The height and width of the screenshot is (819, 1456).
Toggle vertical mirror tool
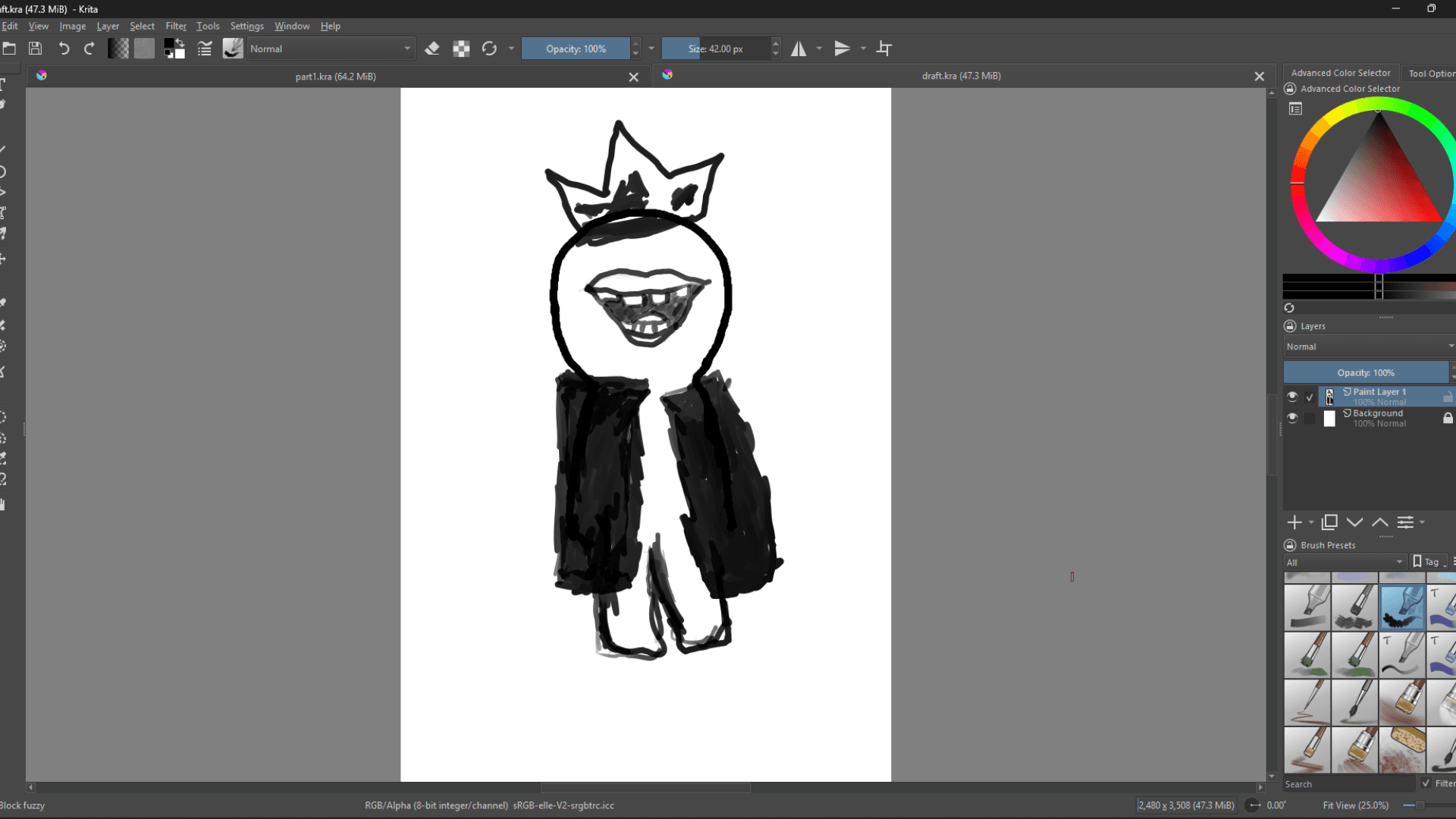[x=842, y=49]
